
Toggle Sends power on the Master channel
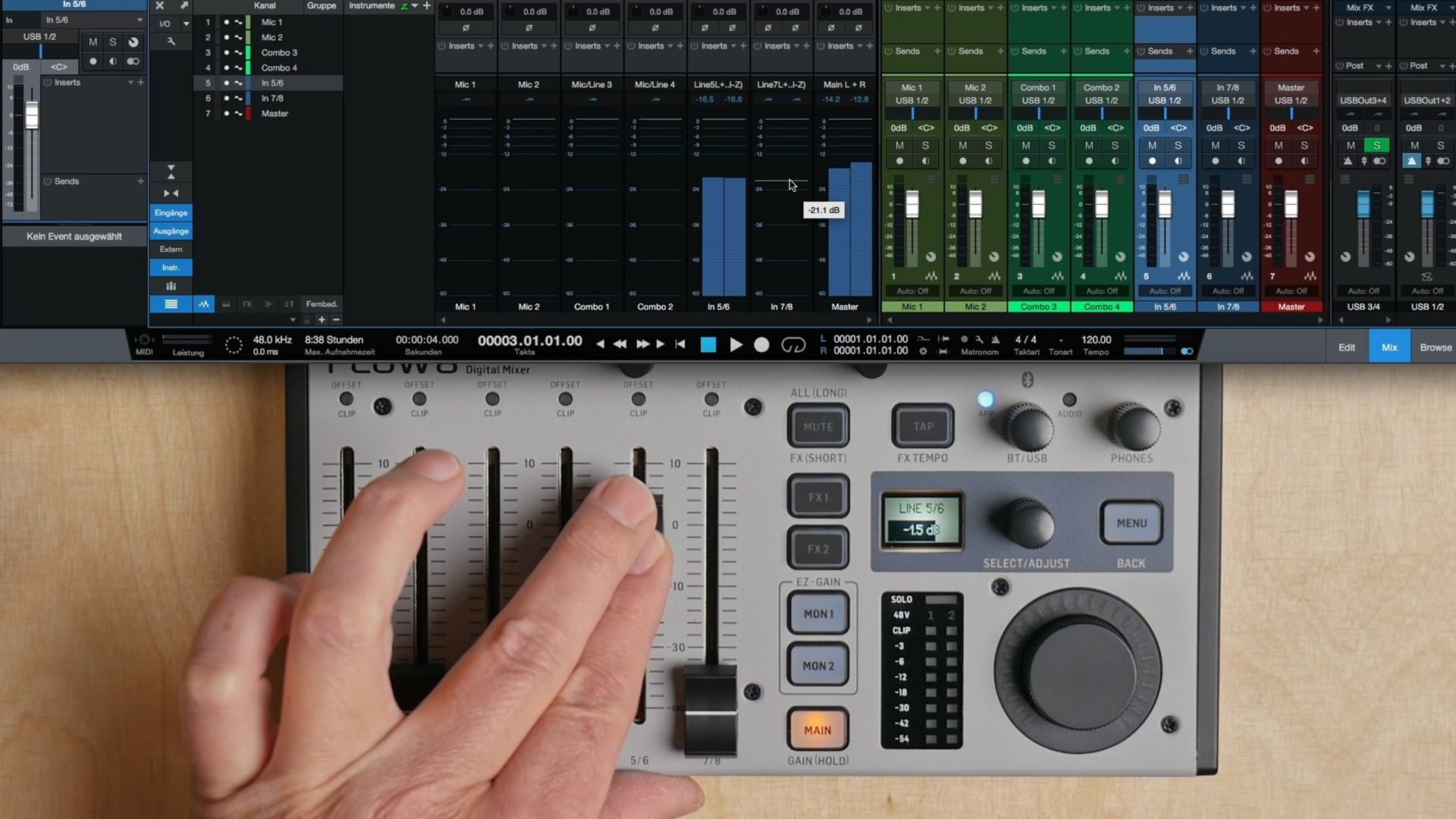(x=1267, y=51)
